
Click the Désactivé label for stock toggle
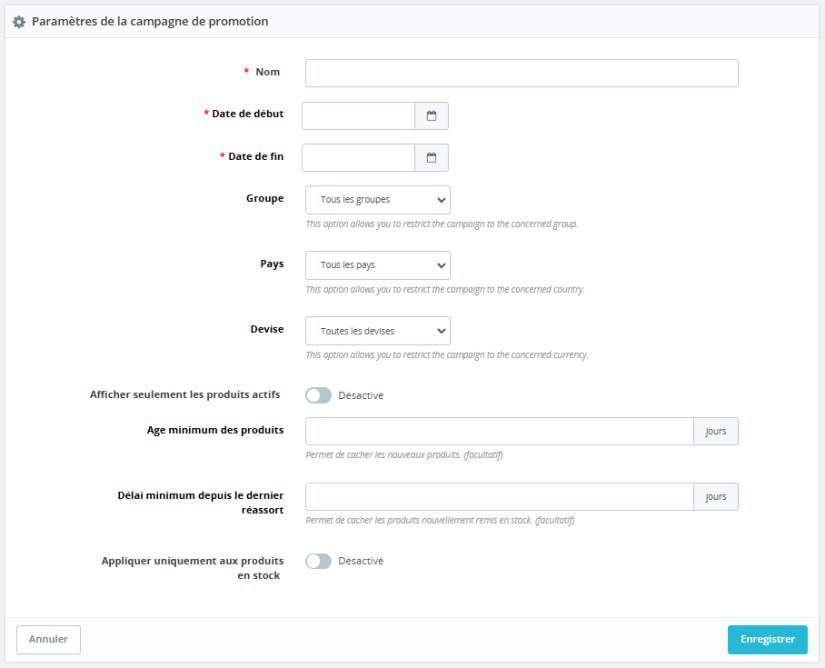point(361,561)
